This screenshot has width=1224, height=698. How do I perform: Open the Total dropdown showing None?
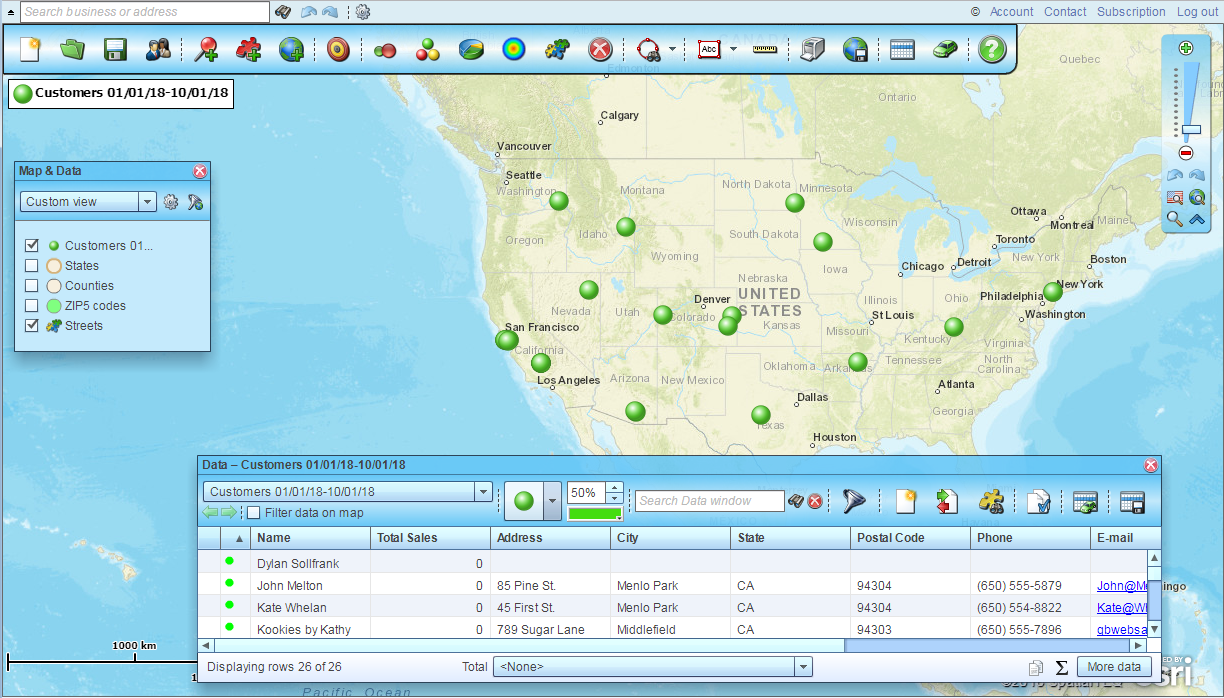pyautogui.click(x=802, y=667)
